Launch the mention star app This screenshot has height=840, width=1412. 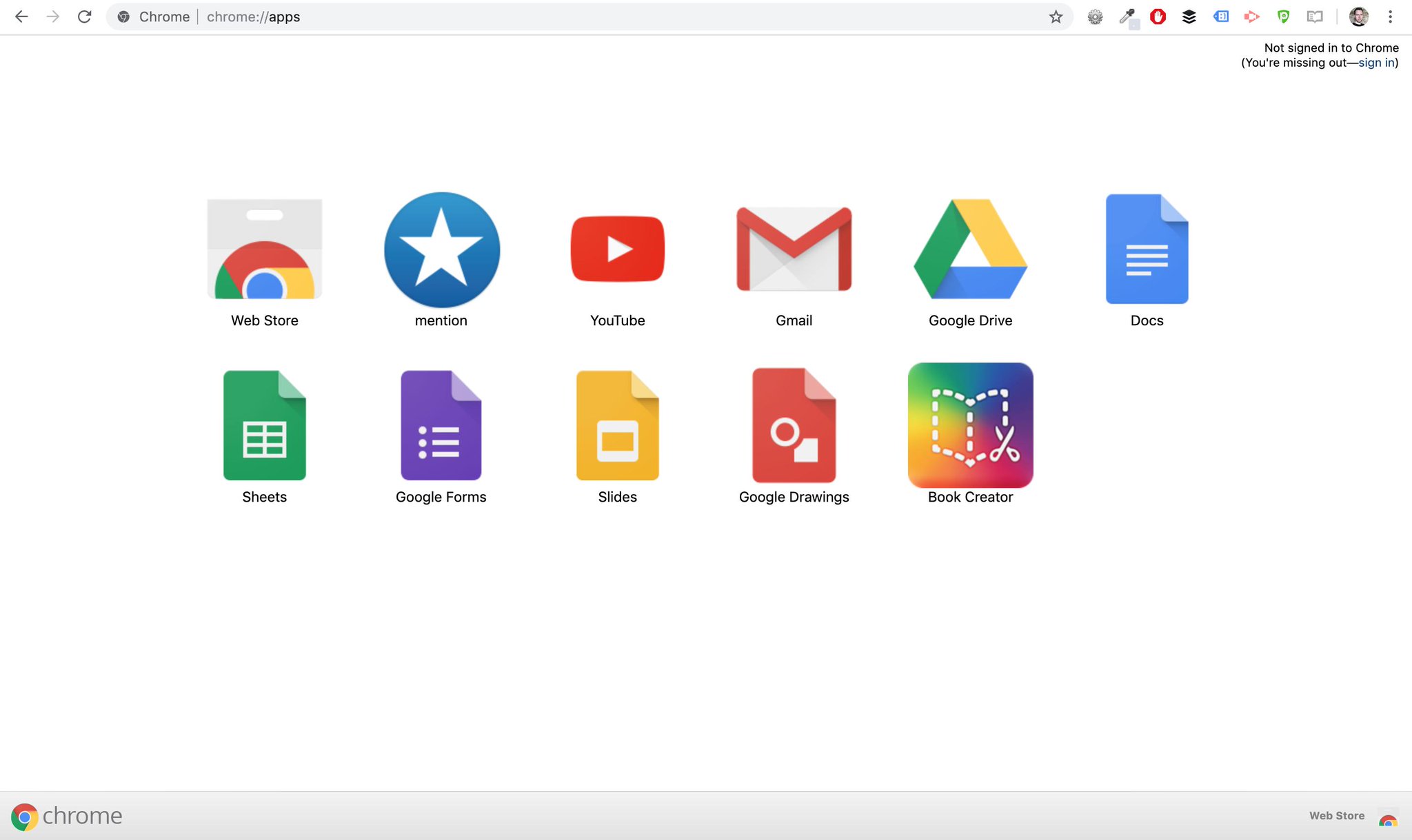coord(441,249)
